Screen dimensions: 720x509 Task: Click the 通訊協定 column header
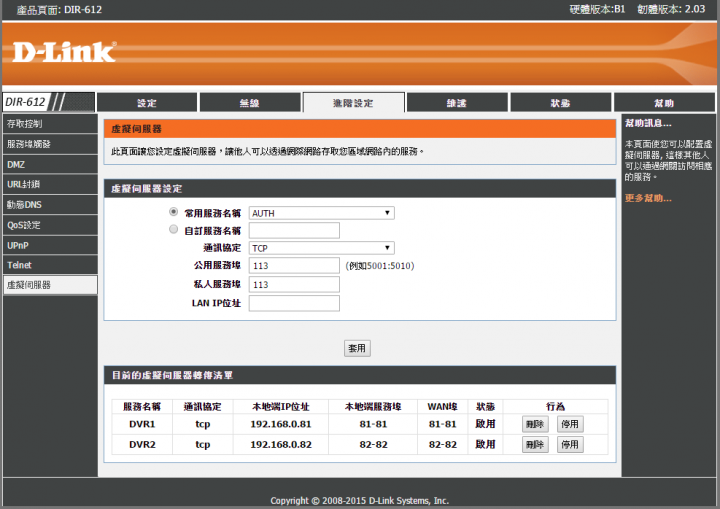(x=202, y=407)
